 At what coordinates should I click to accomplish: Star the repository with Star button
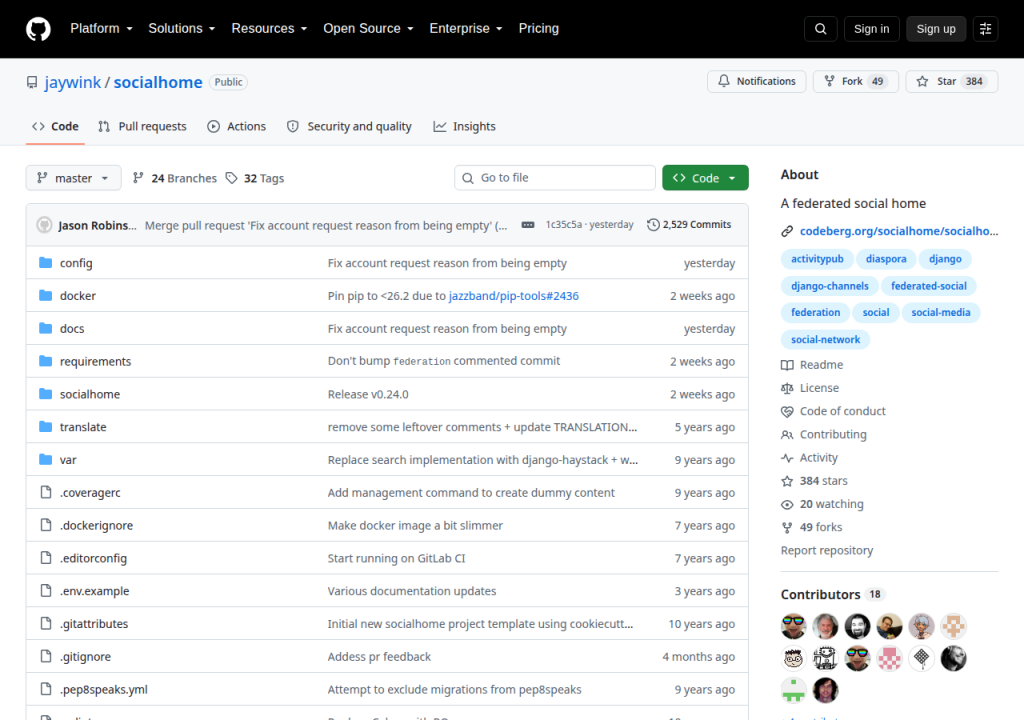(952, 81)
